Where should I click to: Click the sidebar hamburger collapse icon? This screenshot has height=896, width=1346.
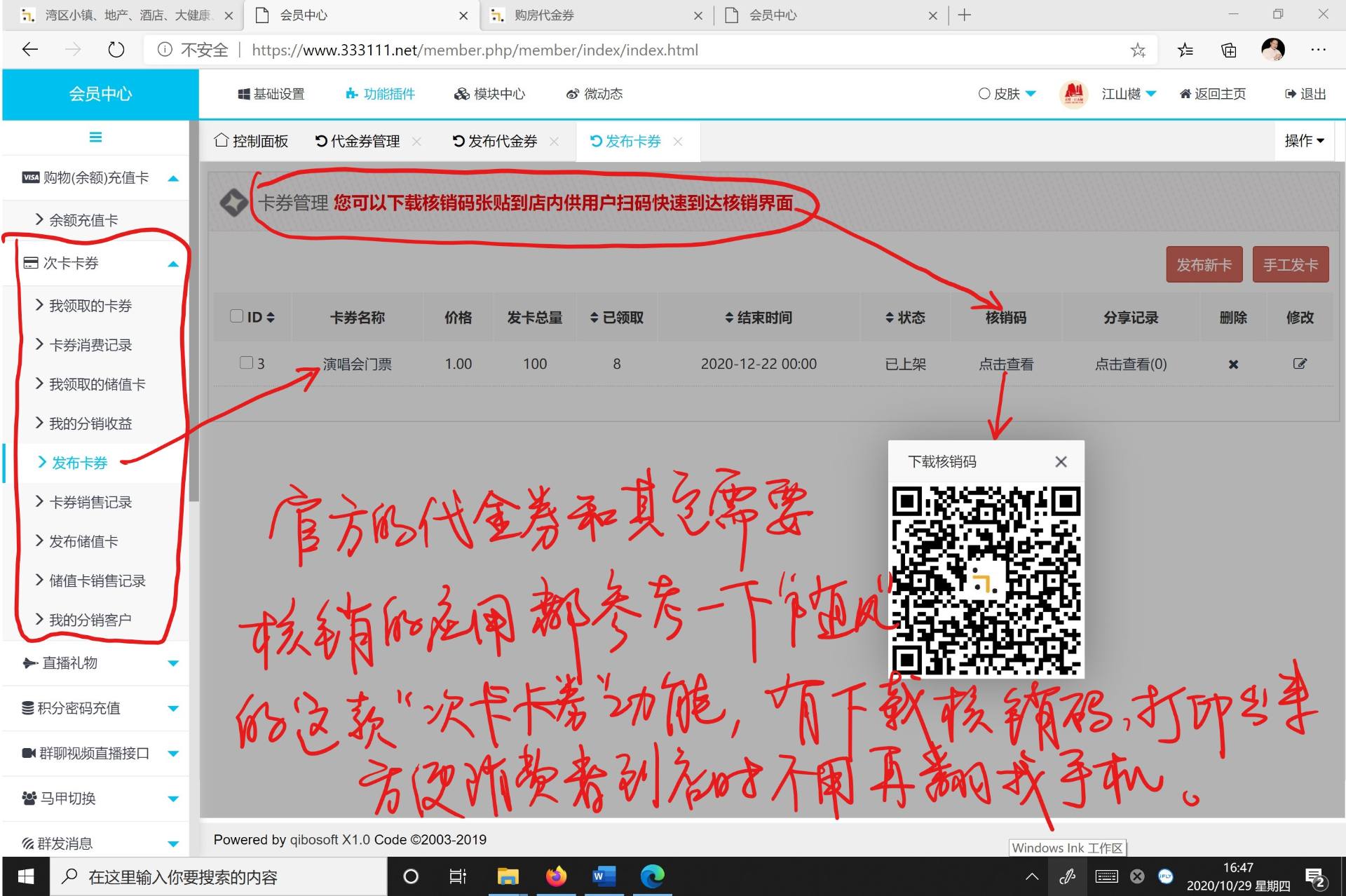coord(95,137)
